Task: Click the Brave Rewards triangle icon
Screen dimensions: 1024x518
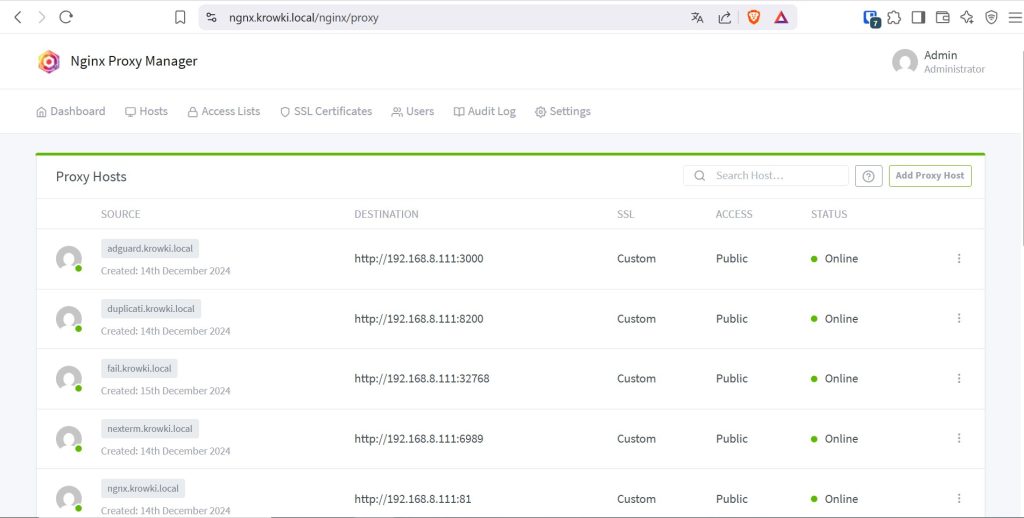Action: 781,18
